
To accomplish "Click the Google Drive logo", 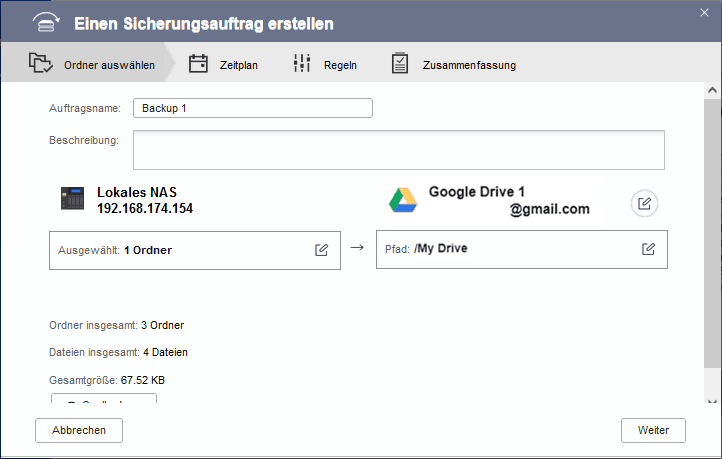I will click(403, 200).
